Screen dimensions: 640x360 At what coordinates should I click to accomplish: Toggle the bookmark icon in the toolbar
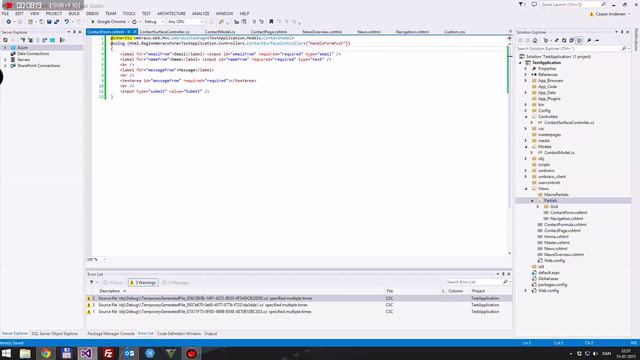[x=271, y=22]
